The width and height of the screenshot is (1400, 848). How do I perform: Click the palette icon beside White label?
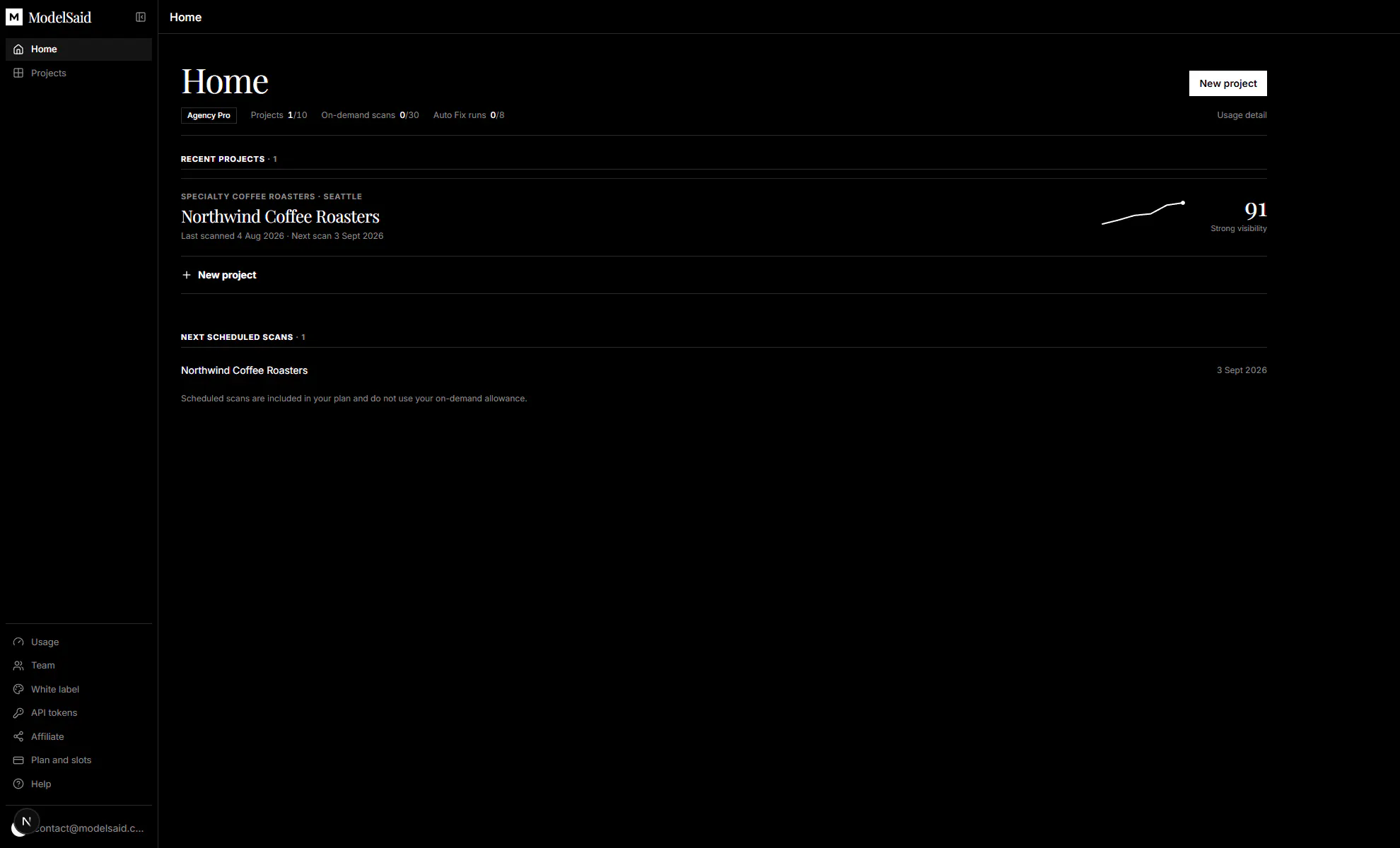18,689
